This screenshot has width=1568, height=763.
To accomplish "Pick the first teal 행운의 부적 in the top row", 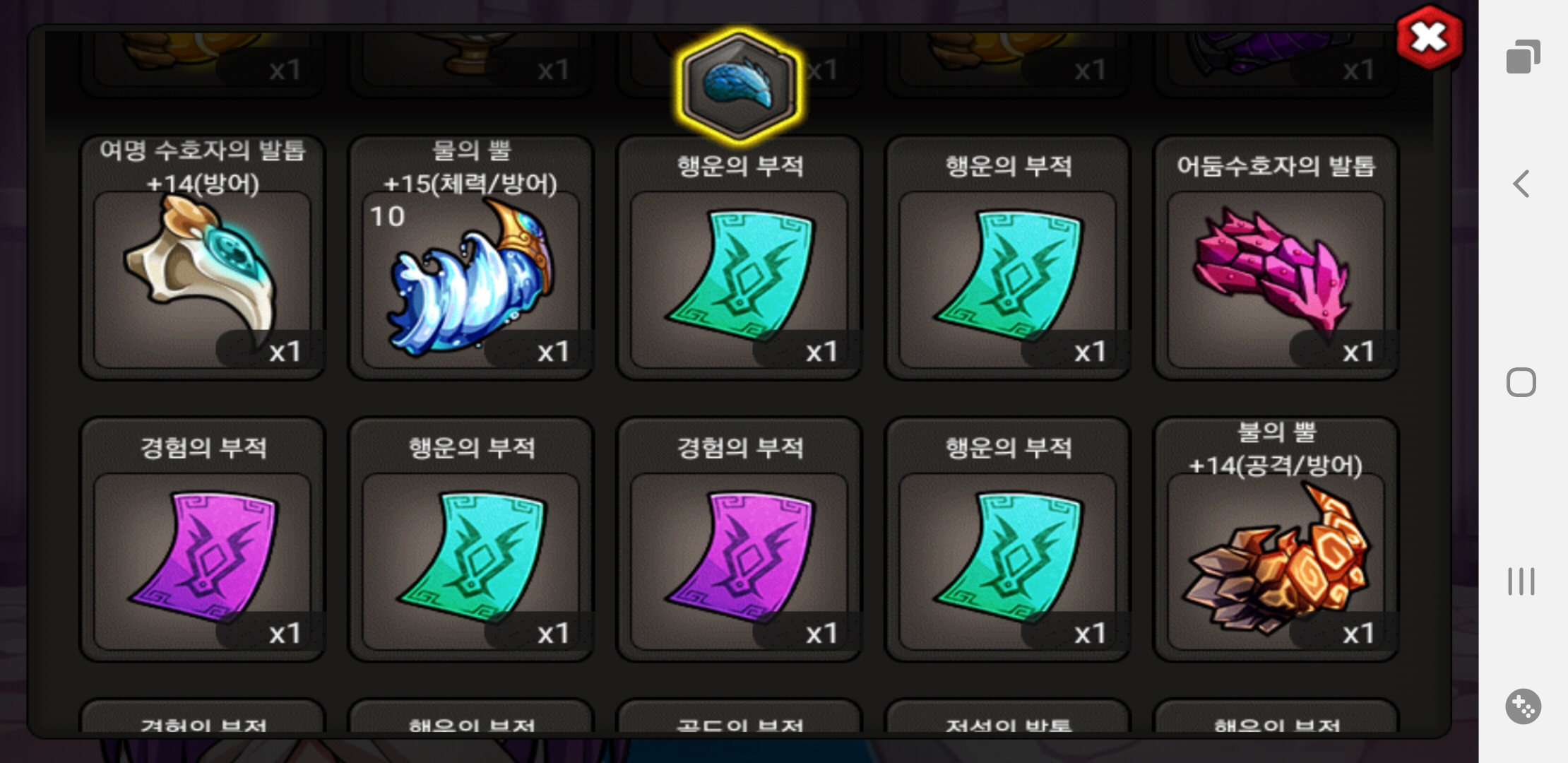I will pos(740,258).
